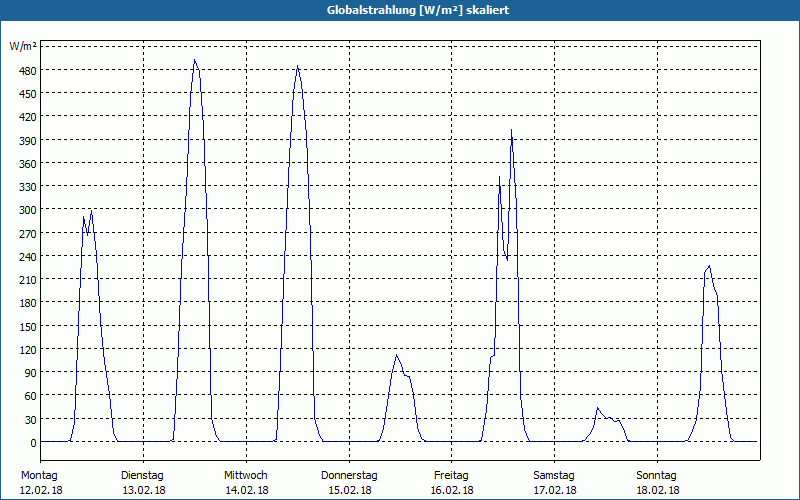Click the chart title "Globalstrahlung [W/m²] skaliert"

point(418,10)
